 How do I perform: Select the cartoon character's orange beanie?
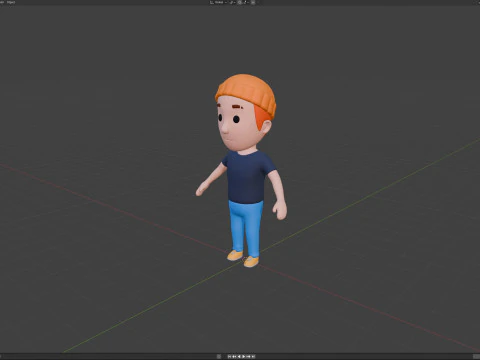247,90
